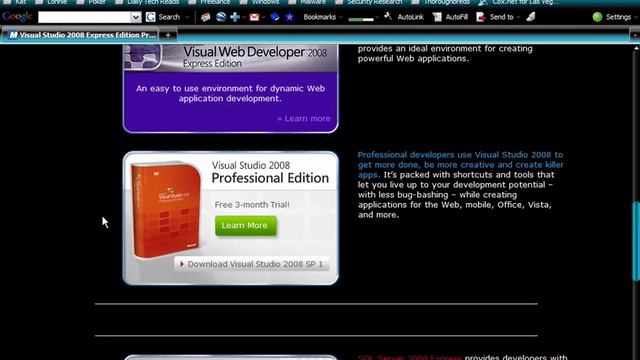Viewport: 640px width, 360px height.
Task: Open the Security Research bookmark folder
Action: (369, 2)
